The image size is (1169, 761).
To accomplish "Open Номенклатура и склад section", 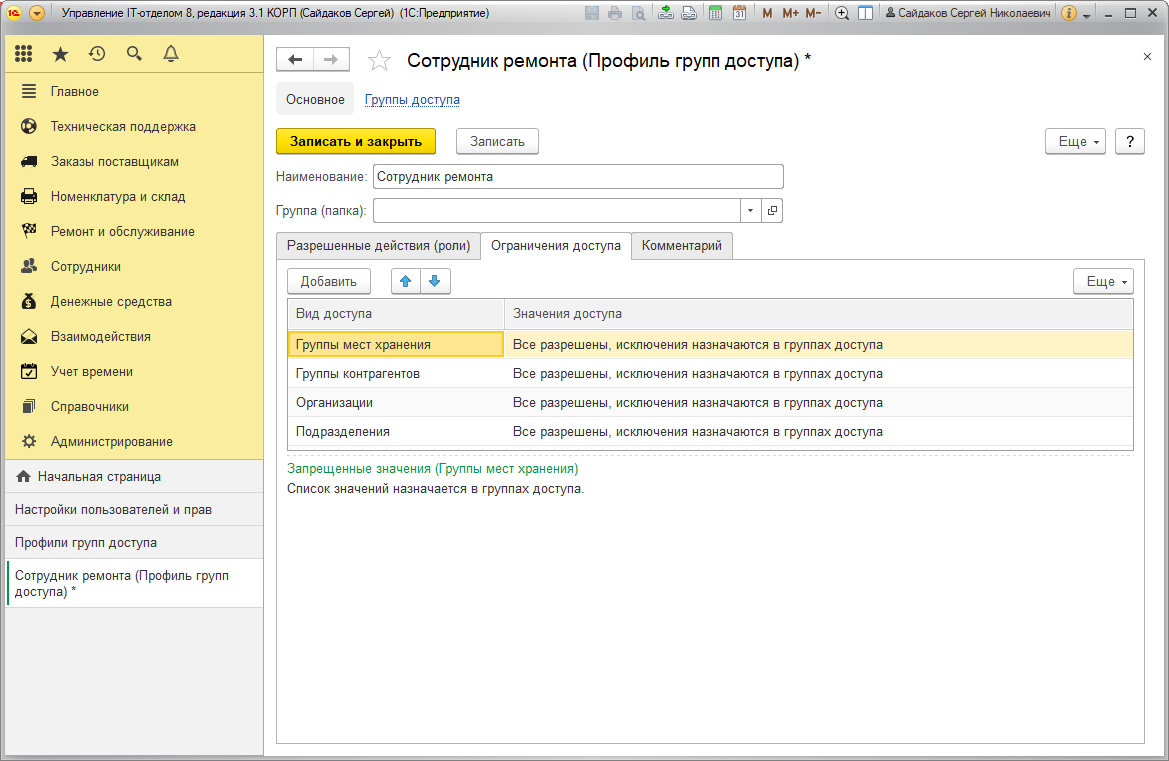I will tap(134, 197).
